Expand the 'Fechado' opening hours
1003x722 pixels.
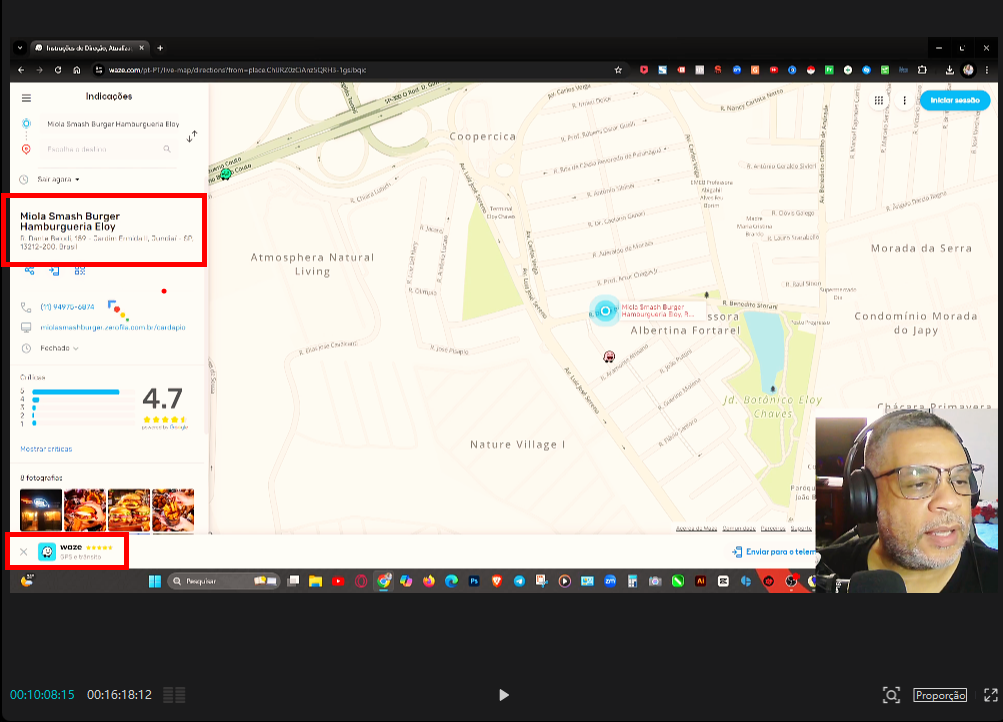(59, 348)
